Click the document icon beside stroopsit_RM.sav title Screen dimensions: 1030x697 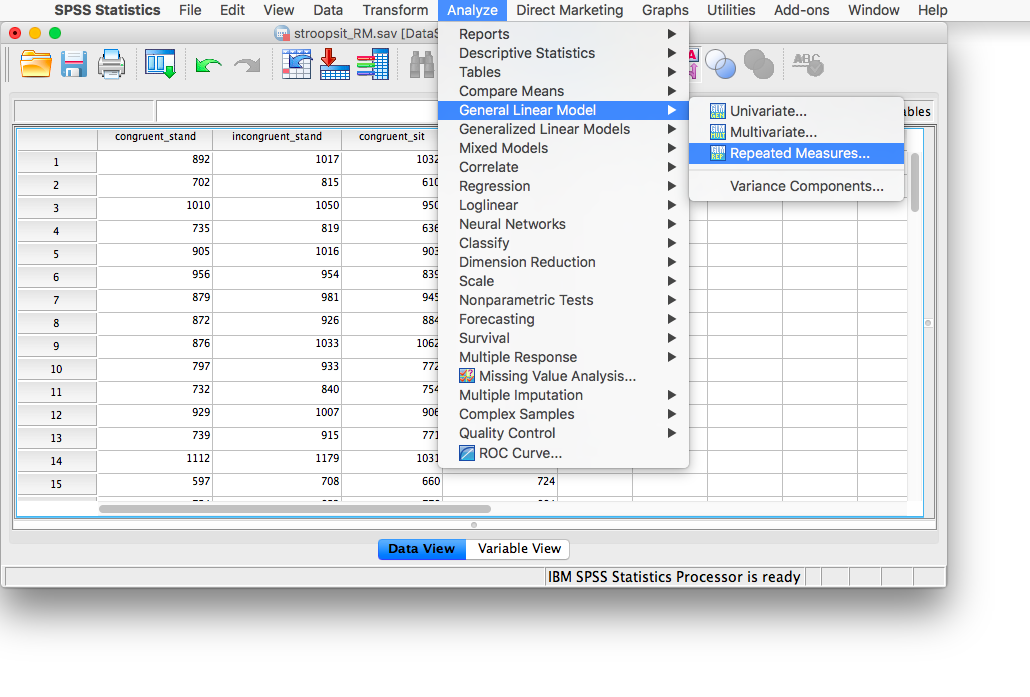(x=282, y=33)
